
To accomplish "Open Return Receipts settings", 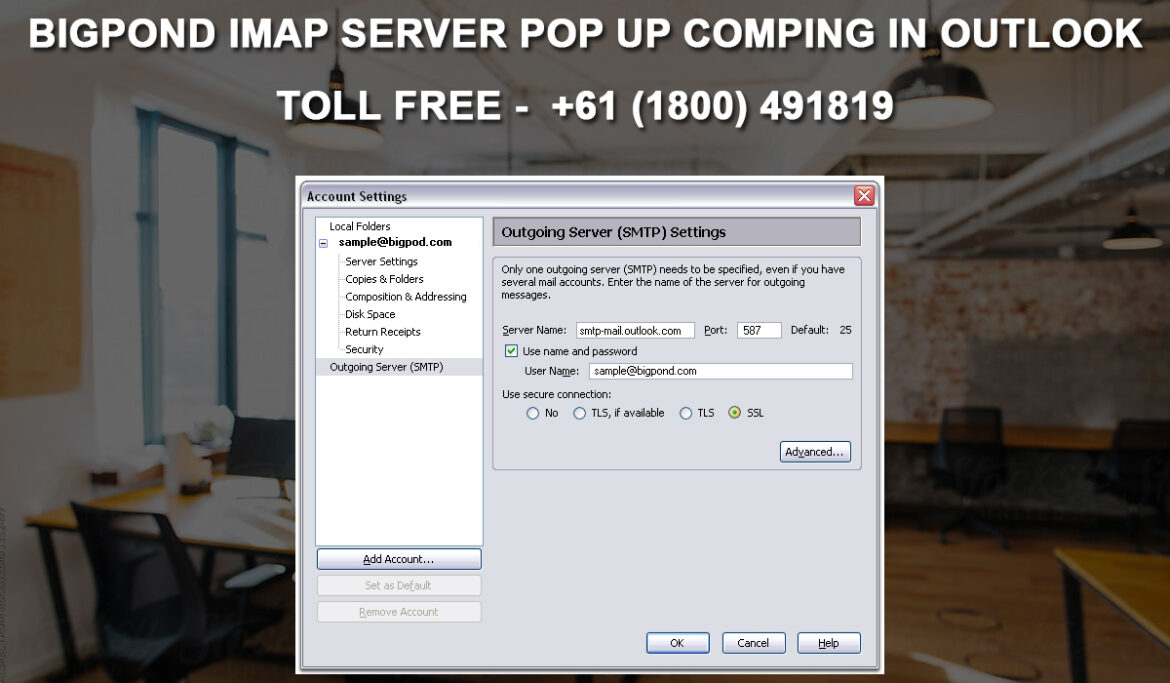I will click(383, 331).
